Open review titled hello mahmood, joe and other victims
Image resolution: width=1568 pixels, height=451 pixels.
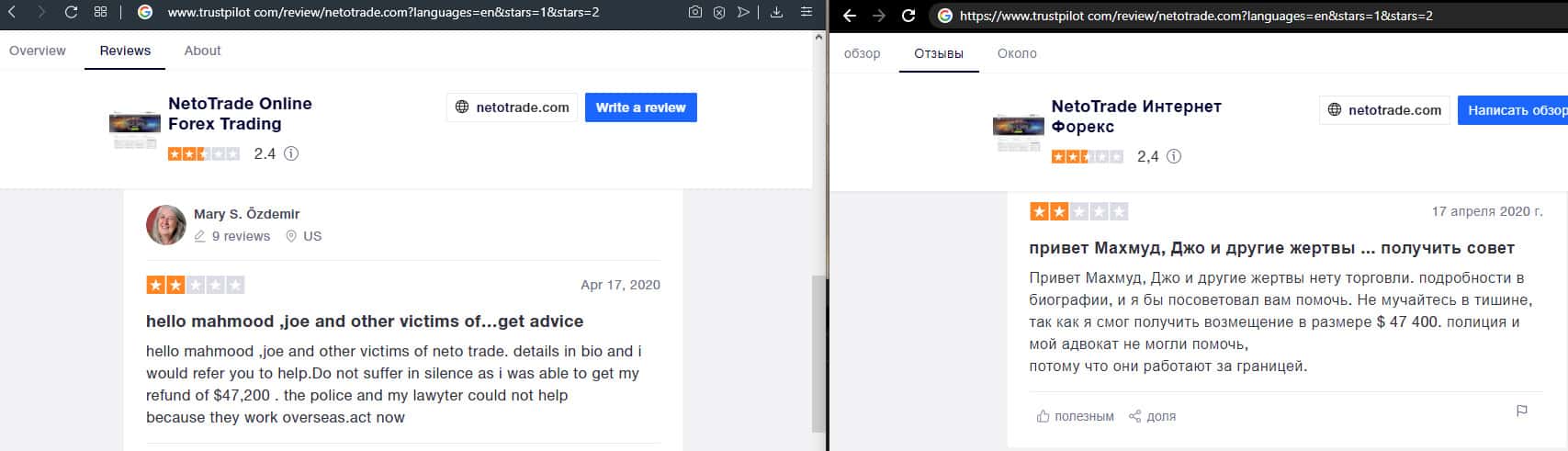(365, 321)
